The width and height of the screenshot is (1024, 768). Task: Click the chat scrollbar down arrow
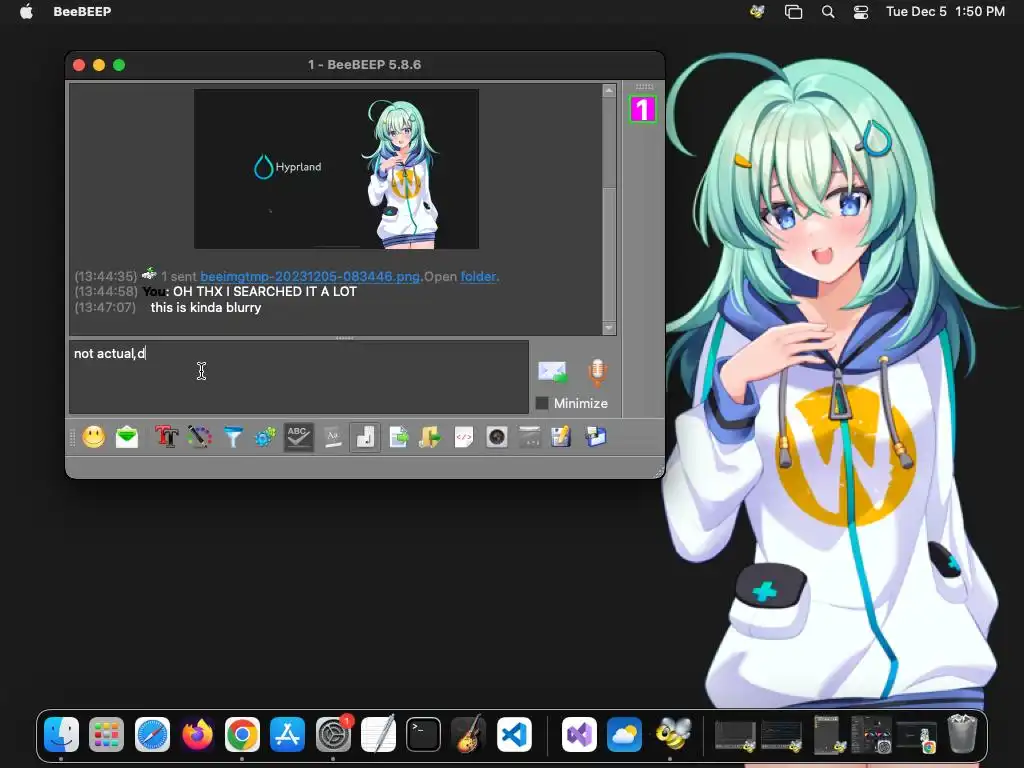609,328
